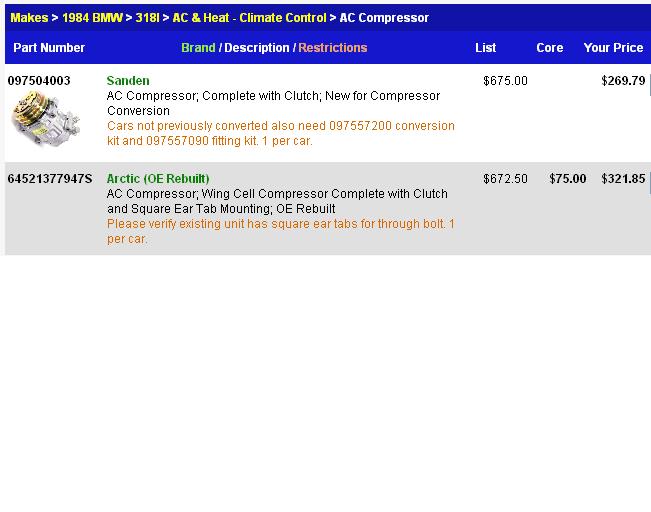This screenshot has width=651, height=512.
Task: Click the Arctic (OE Rebuilt) brand name
Action: pos(158,179)
